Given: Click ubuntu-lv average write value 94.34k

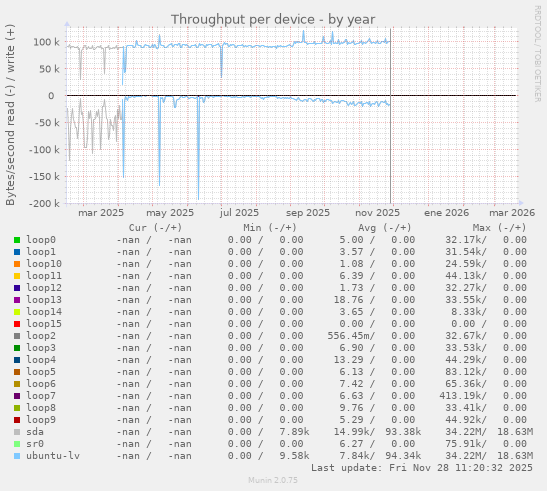Looking at the screenshot, I should click(x=403, y=456).
